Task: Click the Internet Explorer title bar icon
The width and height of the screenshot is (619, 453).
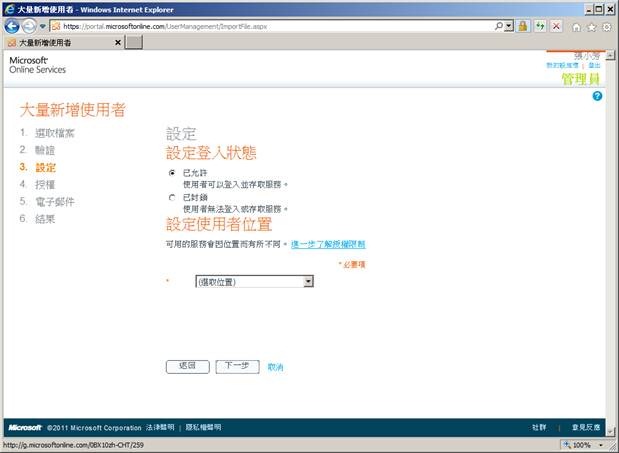Action: 9,9
